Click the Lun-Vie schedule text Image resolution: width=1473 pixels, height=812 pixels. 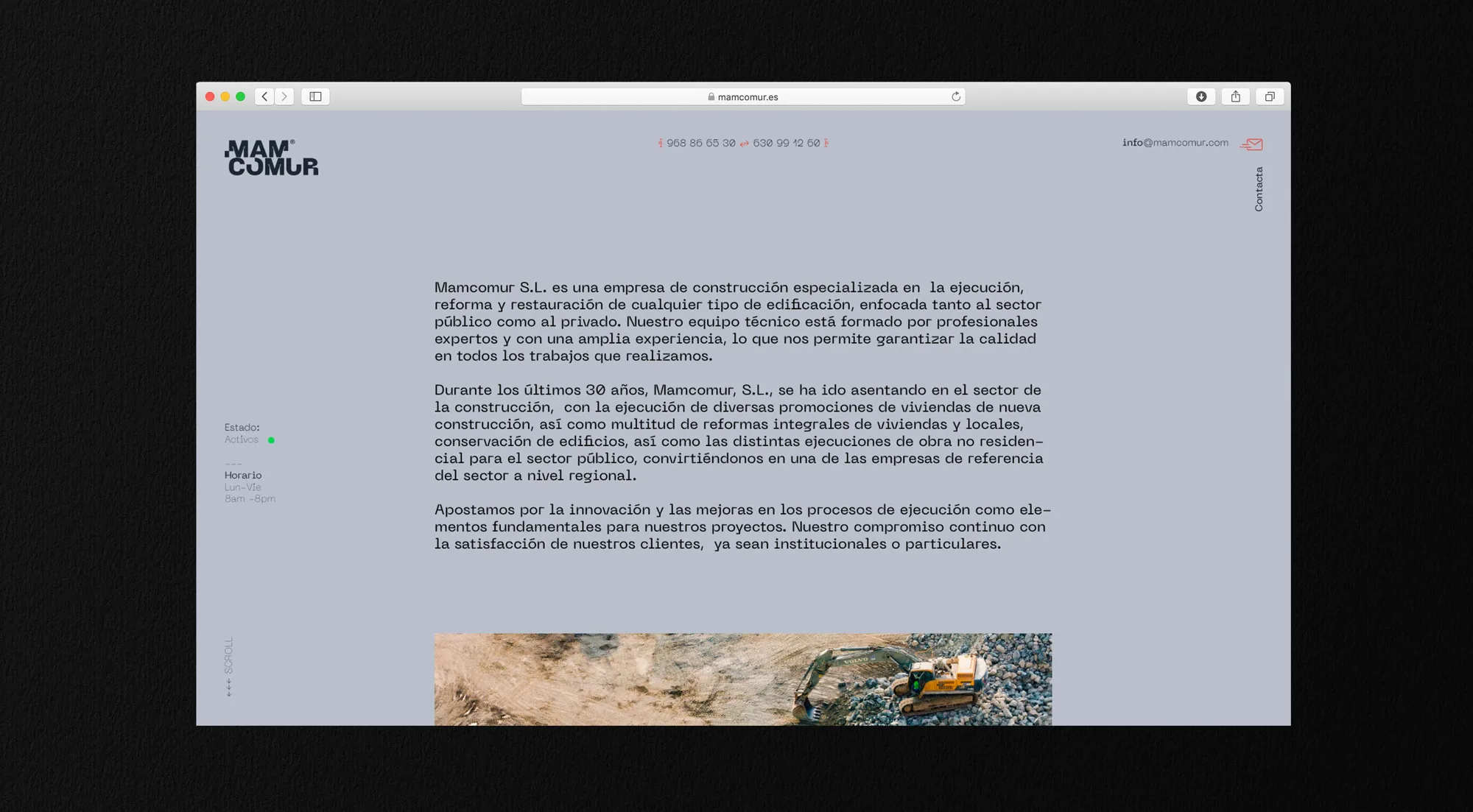coord(243,487)
